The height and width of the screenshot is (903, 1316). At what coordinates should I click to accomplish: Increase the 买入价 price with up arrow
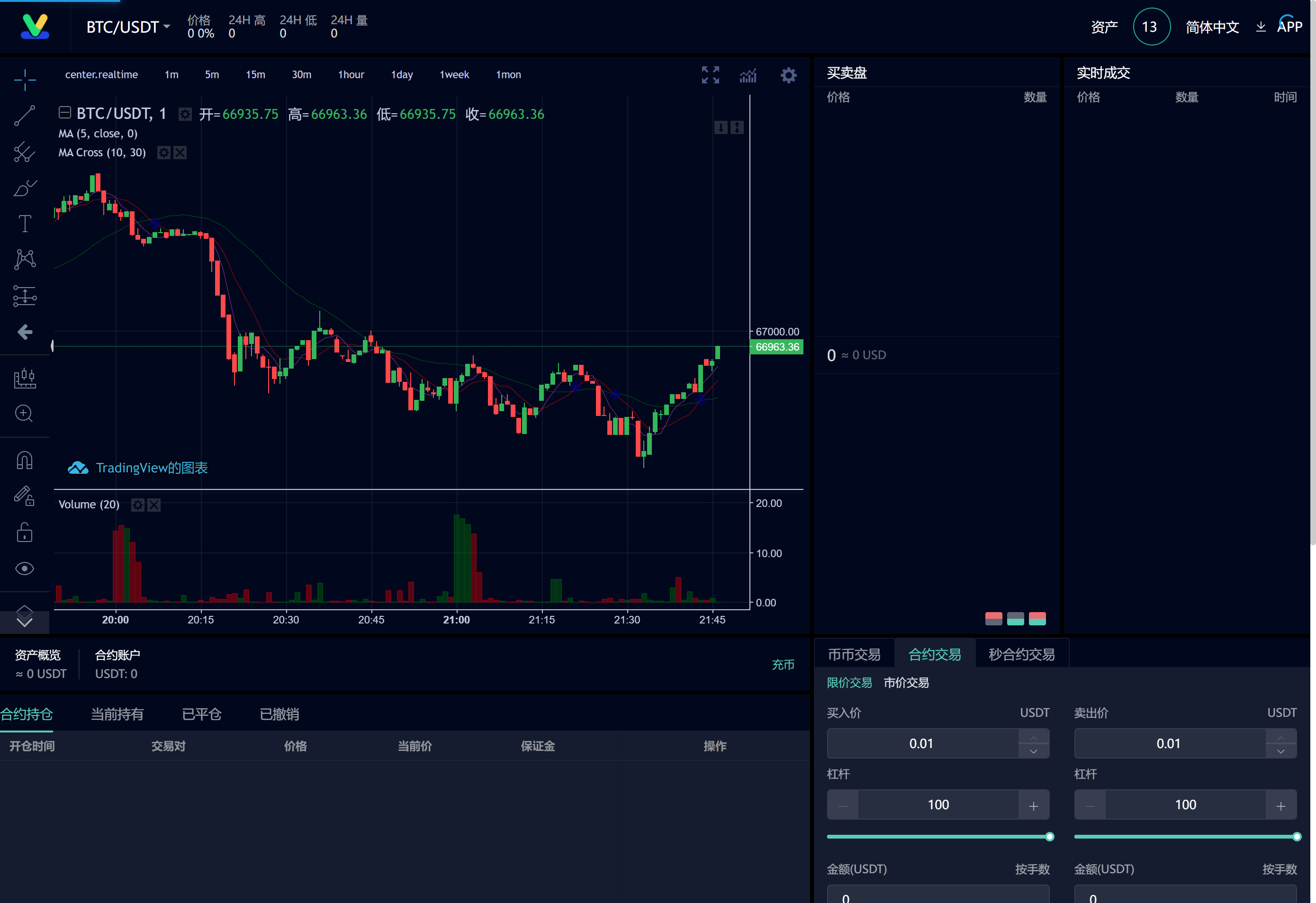[x=1034, y=737]
